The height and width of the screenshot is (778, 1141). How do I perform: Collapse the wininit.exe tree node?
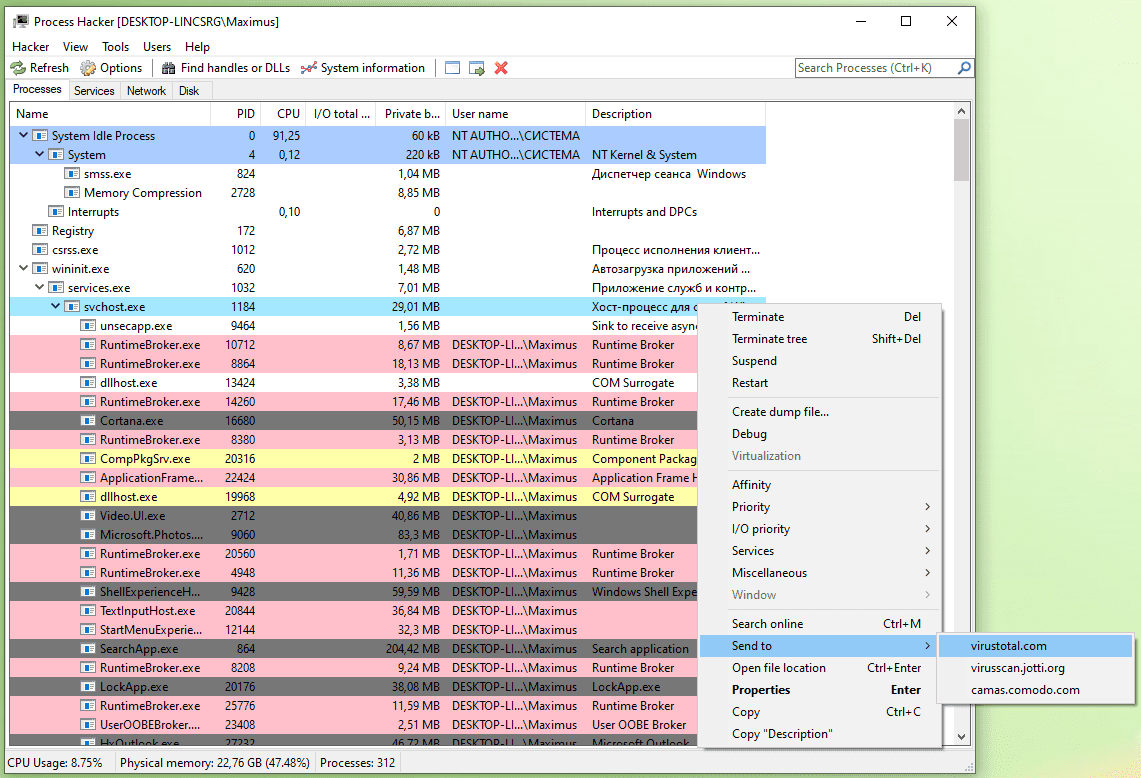(x=23, y=269)
